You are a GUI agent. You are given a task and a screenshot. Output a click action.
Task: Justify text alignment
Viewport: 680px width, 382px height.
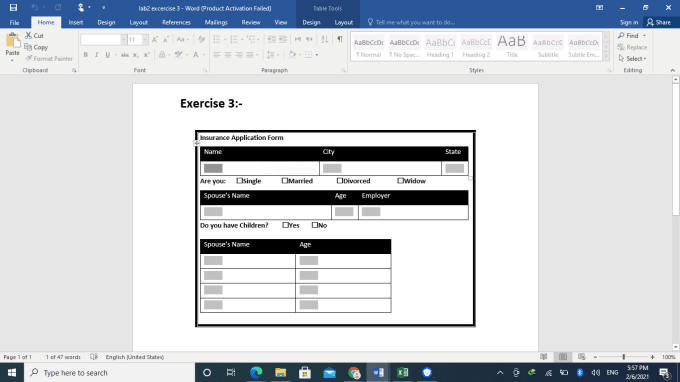coord(250,55)
